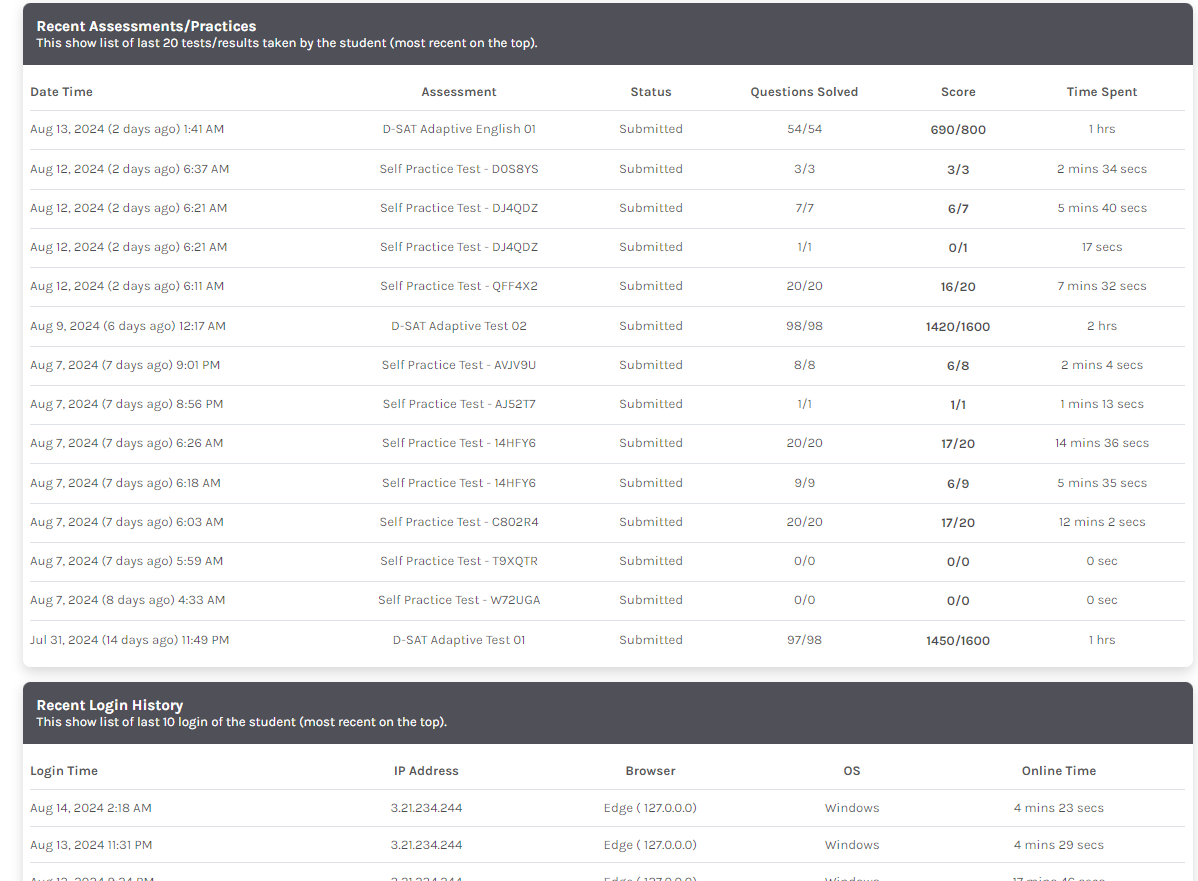Click the 1450/1600 score value

[958, 641]
